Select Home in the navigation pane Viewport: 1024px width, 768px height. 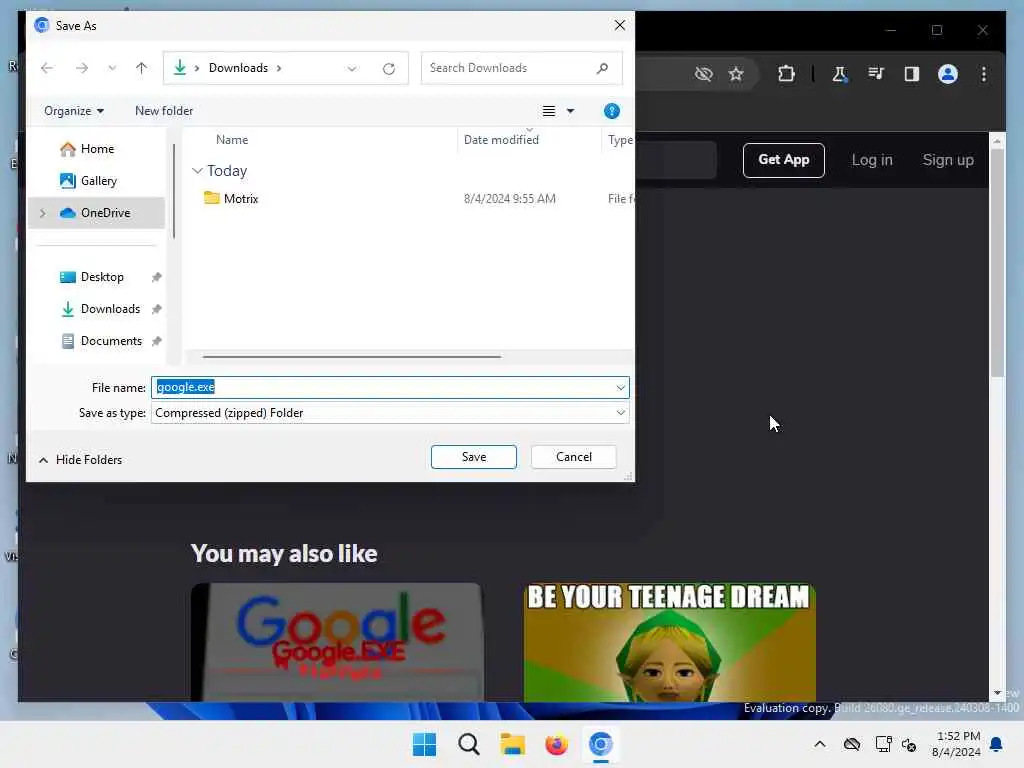point(96,149)
